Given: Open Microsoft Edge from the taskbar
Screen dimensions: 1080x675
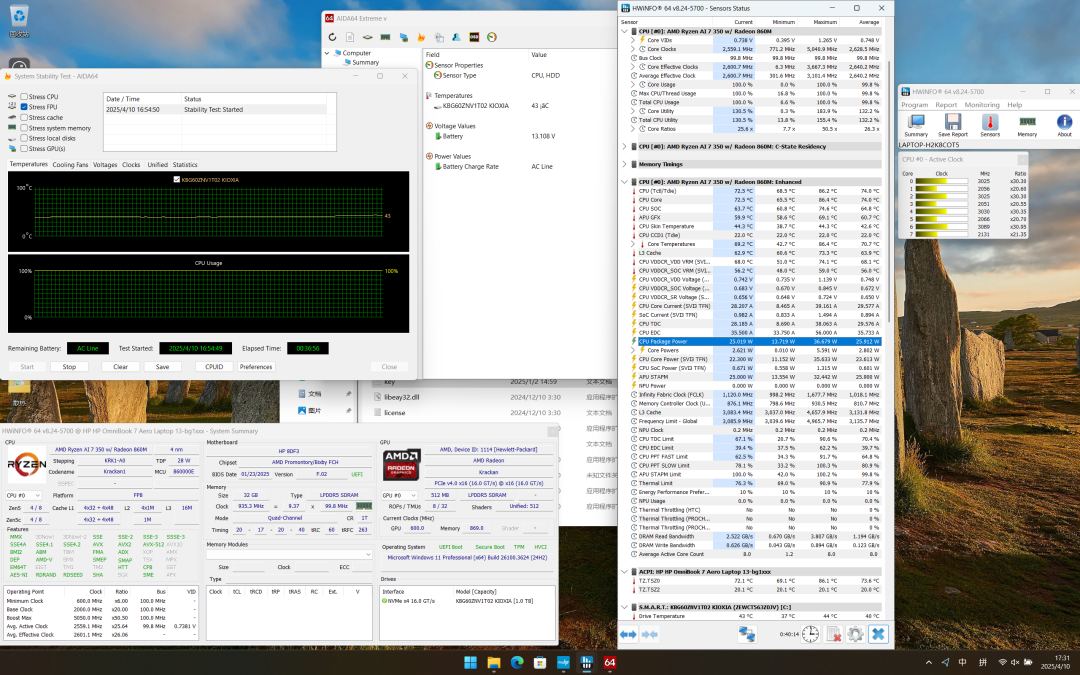Looking at the screenshot, I should tap(517, 663).
